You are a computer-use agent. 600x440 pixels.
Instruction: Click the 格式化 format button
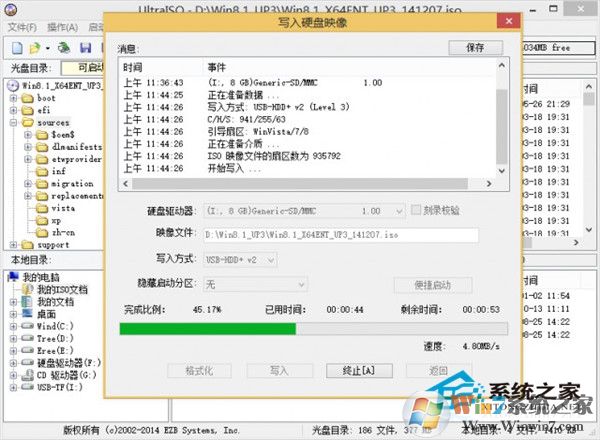point(199,370)
